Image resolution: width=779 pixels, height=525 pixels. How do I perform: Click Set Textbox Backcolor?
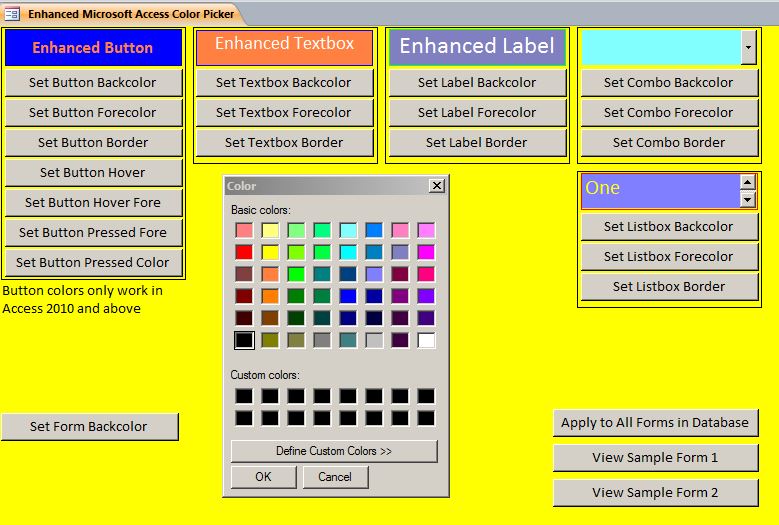285,82
